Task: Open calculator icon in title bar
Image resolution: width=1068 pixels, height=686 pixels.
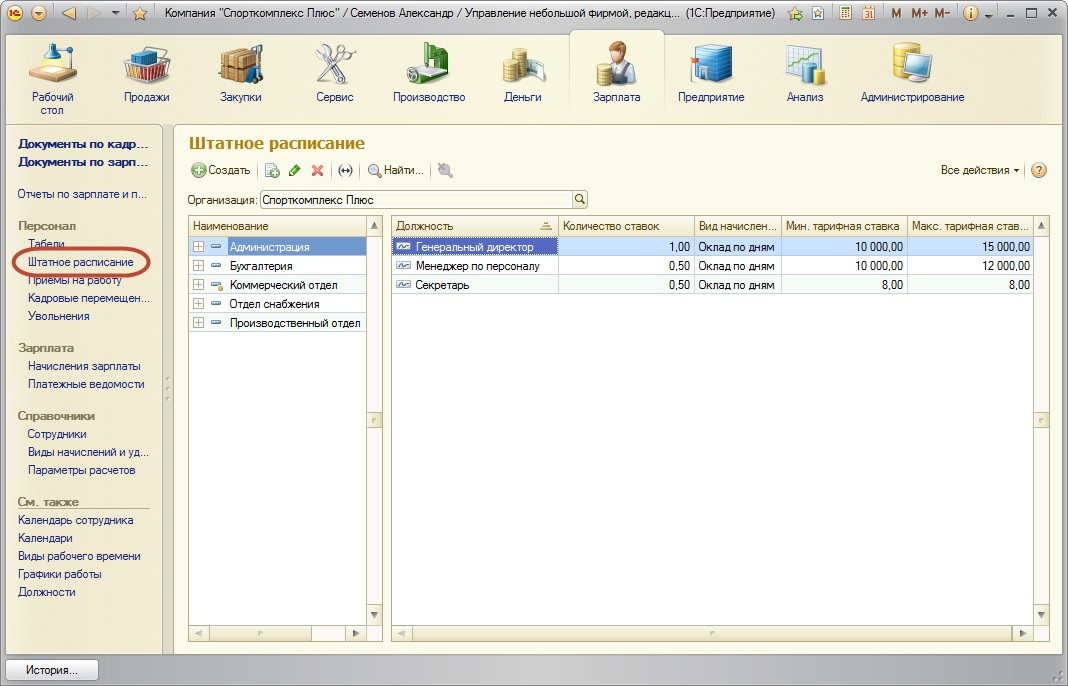Action: tap(846, 13)
